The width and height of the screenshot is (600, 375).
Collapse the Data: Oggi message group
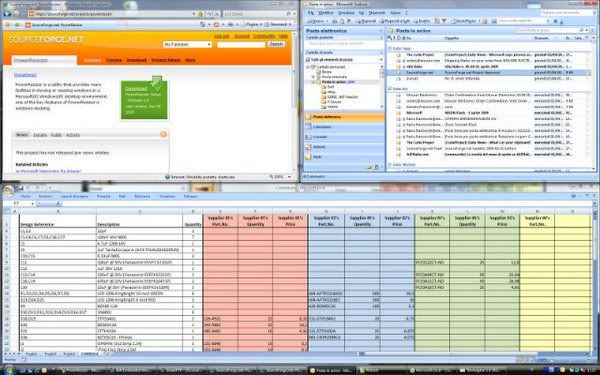[x=390, y=49]
